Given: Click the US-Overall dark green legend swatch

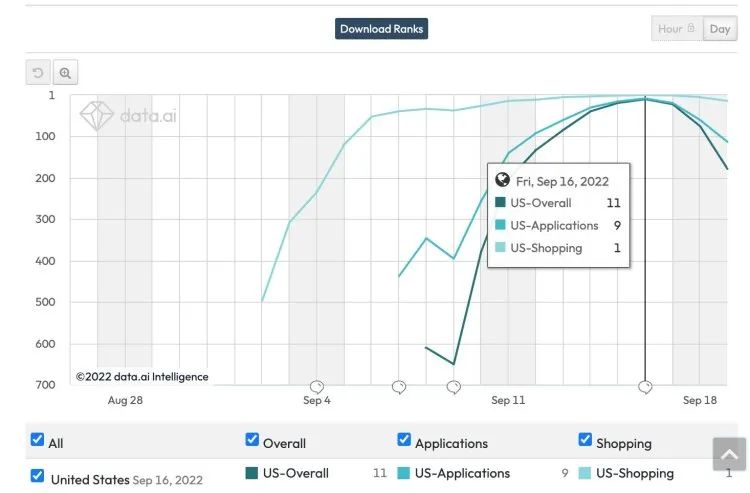Looking at the screenshot, I should [x=252, y=473].
